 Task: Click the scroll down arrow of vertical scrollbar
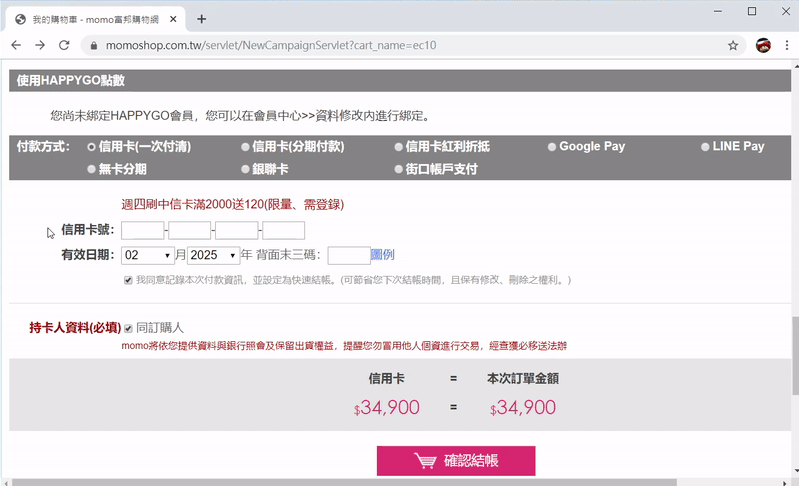point(795,471)
